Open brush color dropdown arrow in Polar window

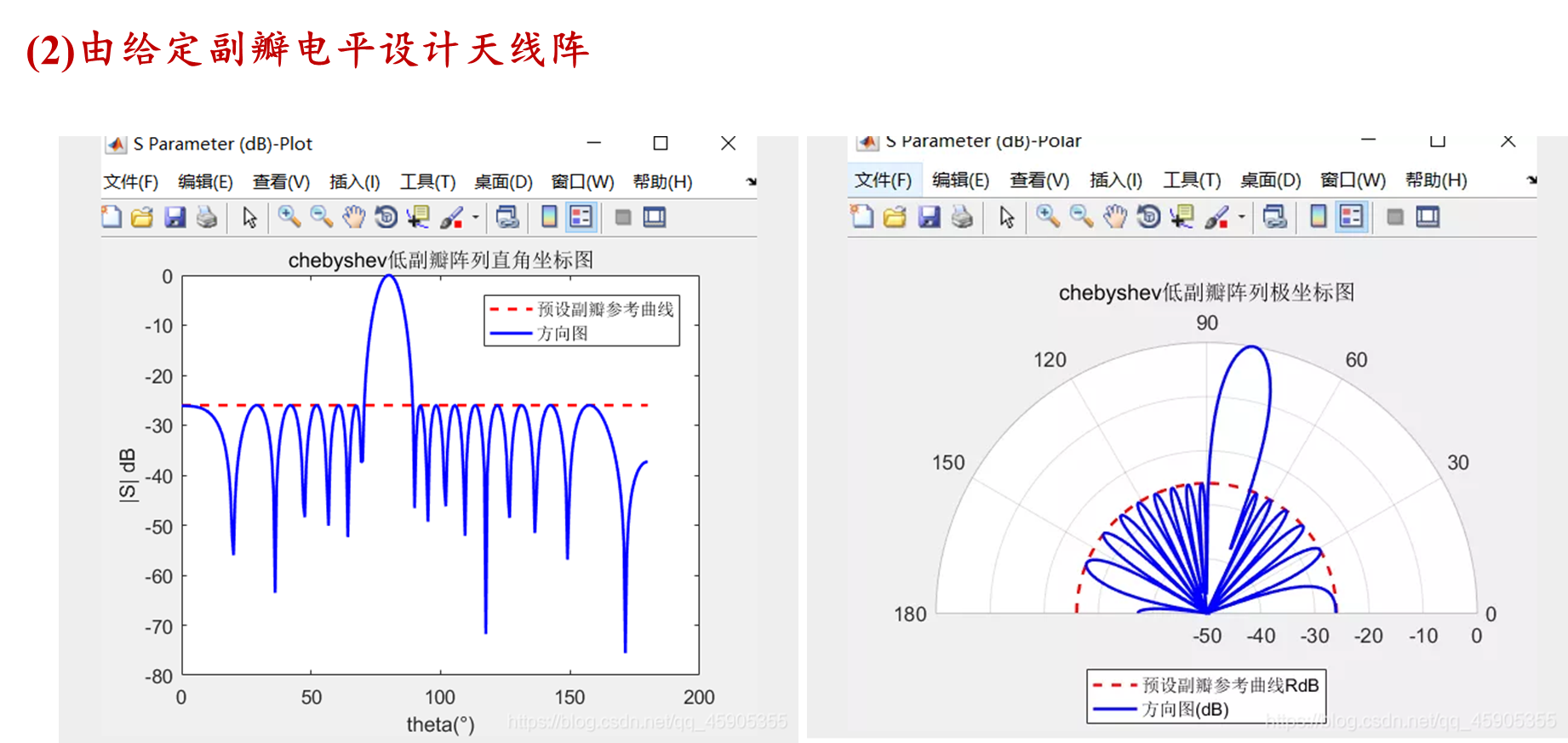click(1241, 216)
